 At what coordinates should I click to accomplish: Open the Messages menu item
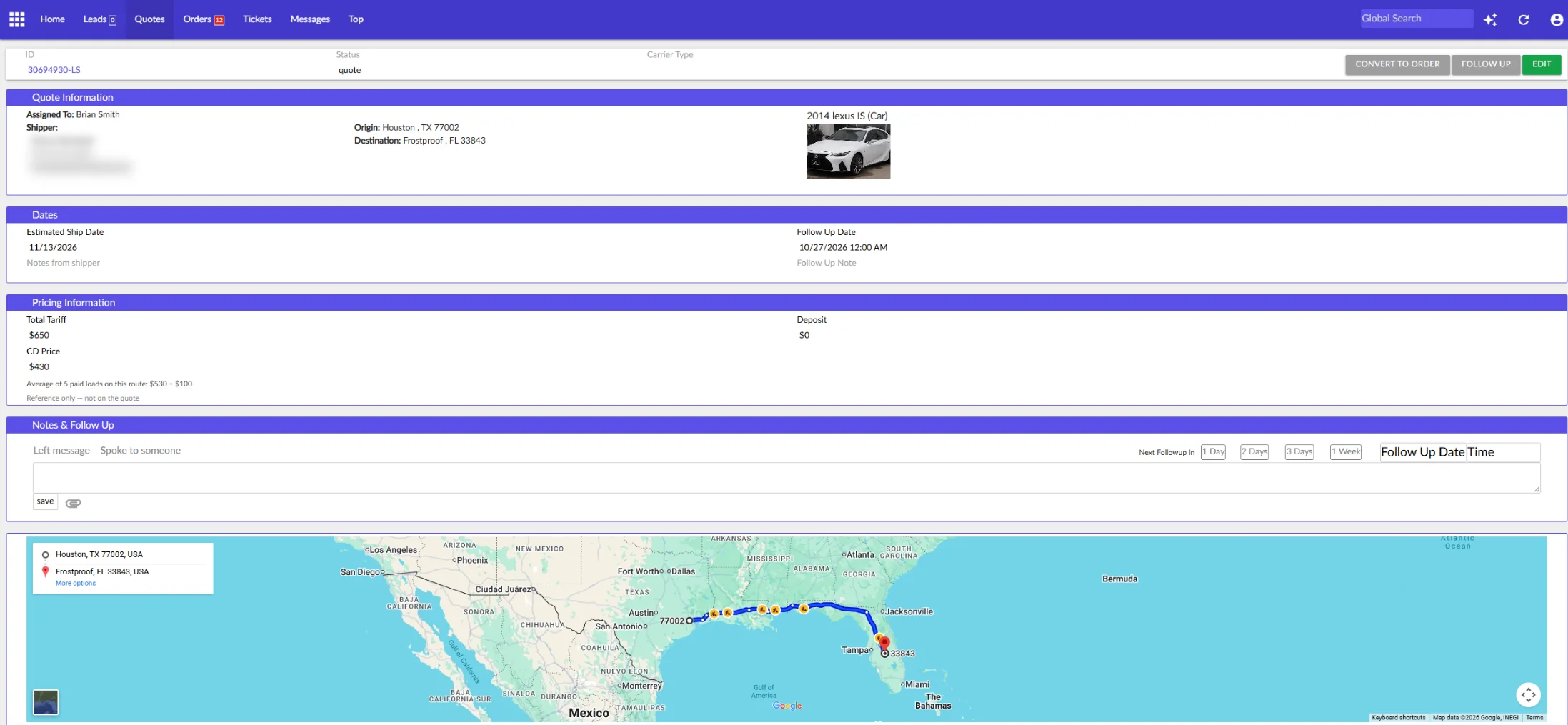coord(310,19)
